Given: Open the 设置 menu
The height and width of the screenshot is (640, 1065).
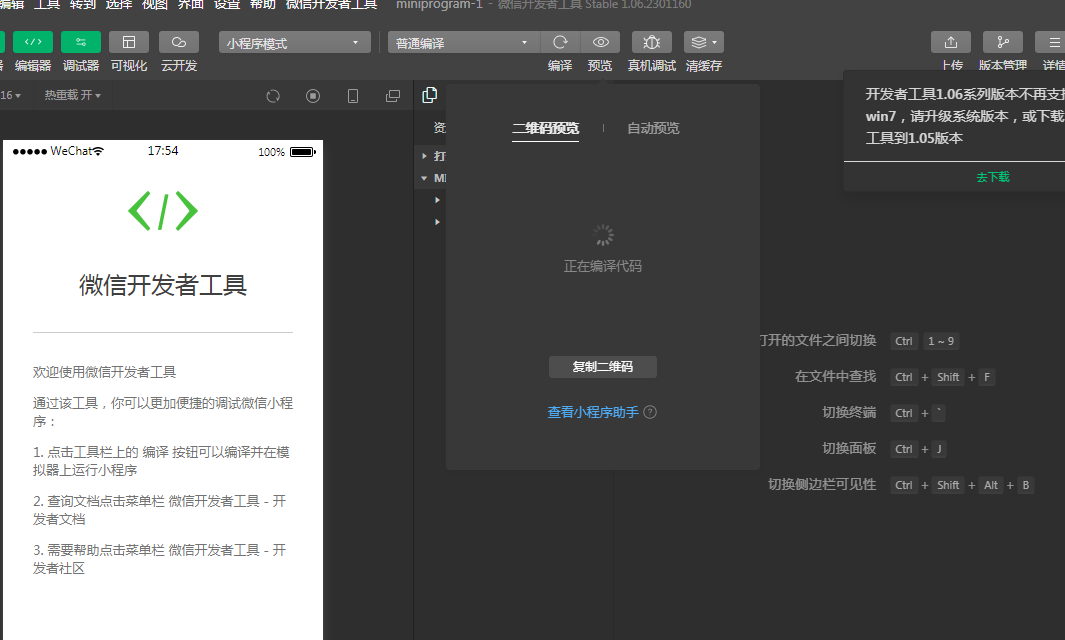Looking at the screenshot, I should point(227,4).
